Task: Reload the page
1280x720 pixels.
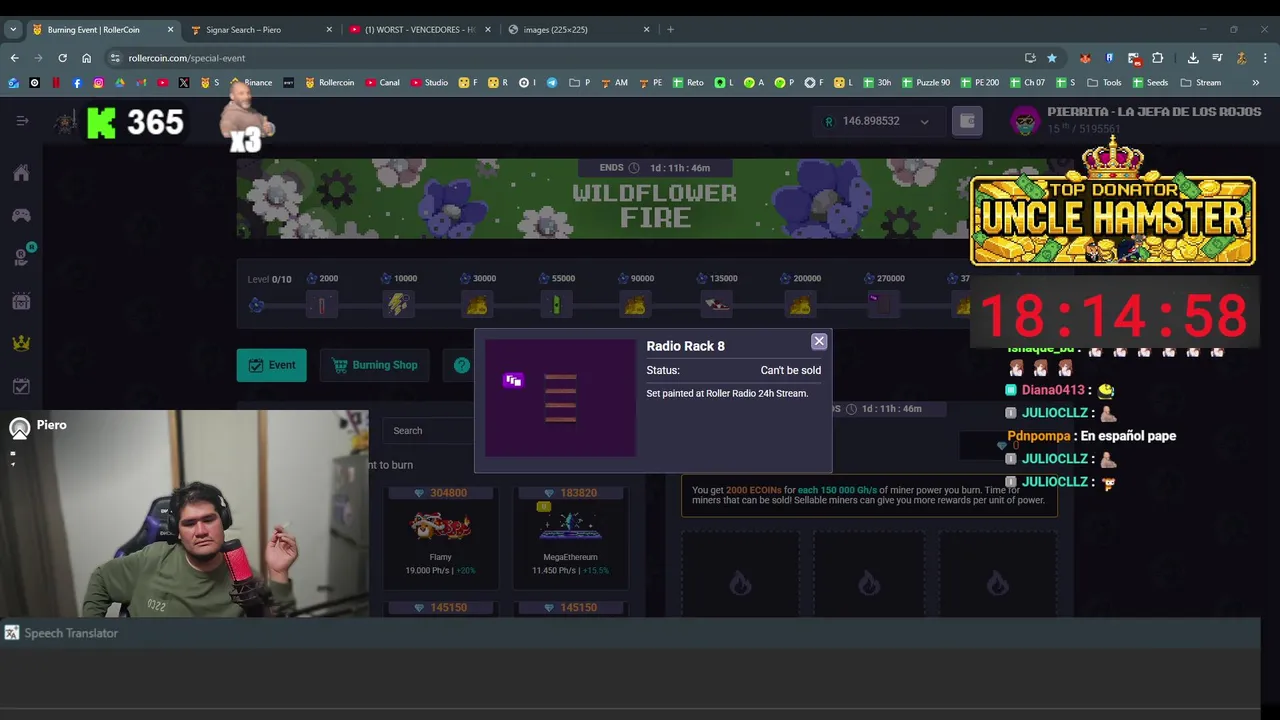Action: tap(62, 58)
